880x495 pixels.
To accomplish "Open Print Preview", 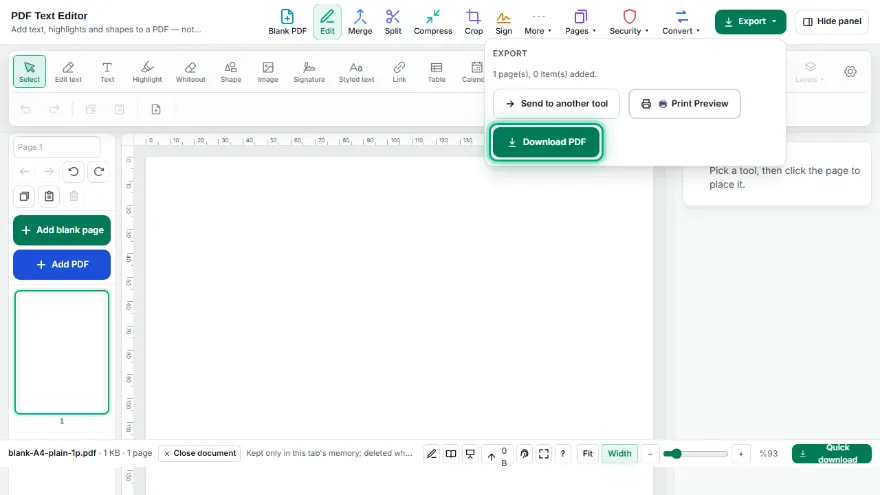I will coord(684,104).
